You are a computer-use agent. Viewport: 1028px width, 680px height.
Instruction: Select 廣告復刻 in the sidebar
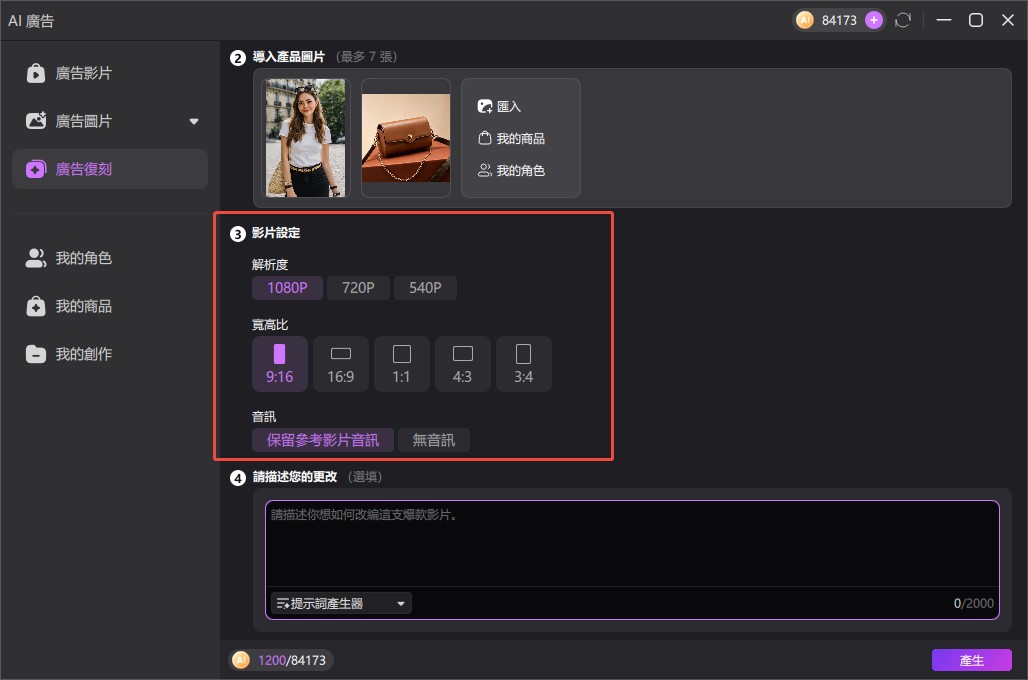(x=109, y=169)
